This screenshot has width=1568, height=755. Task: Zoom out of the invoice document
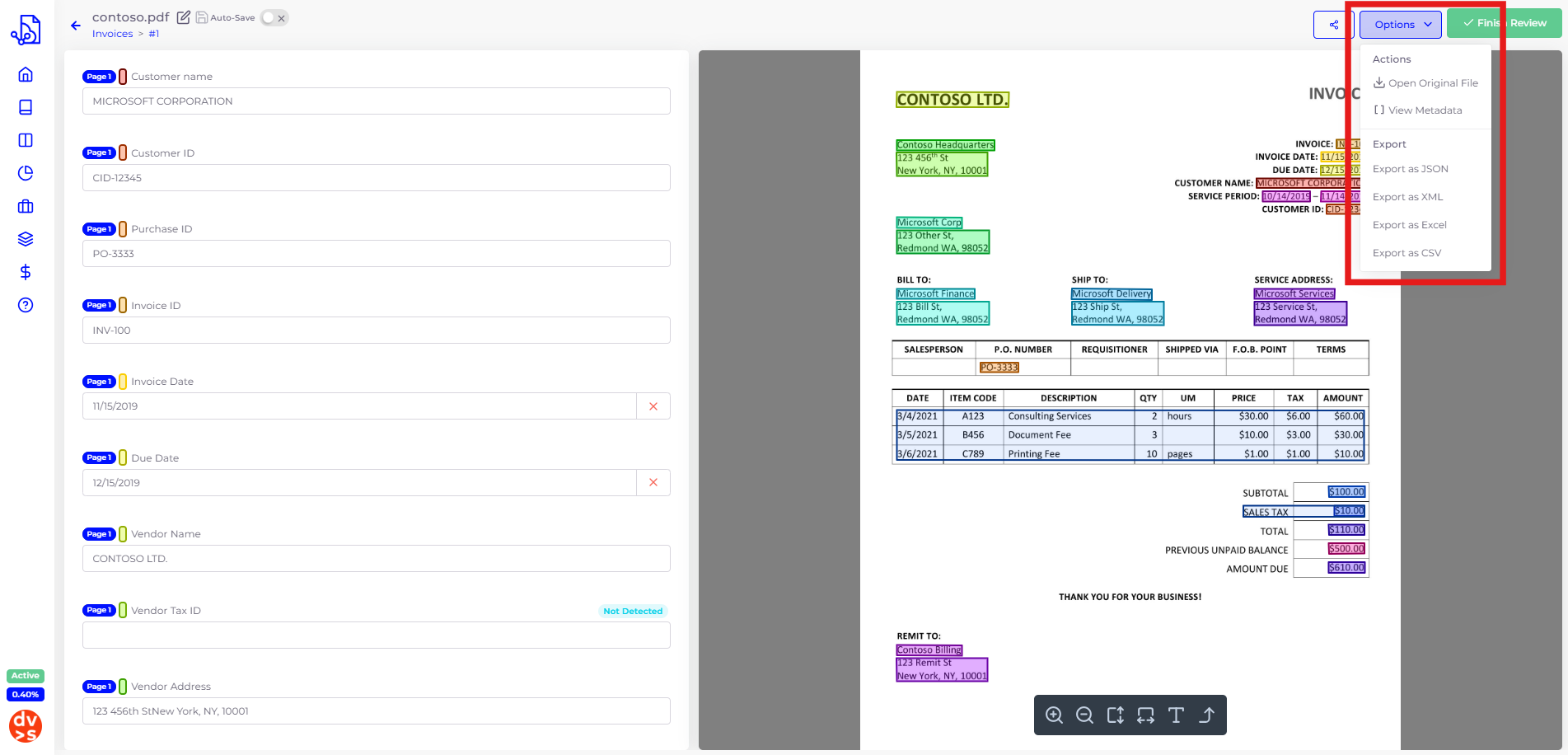tap(1084, 715)
